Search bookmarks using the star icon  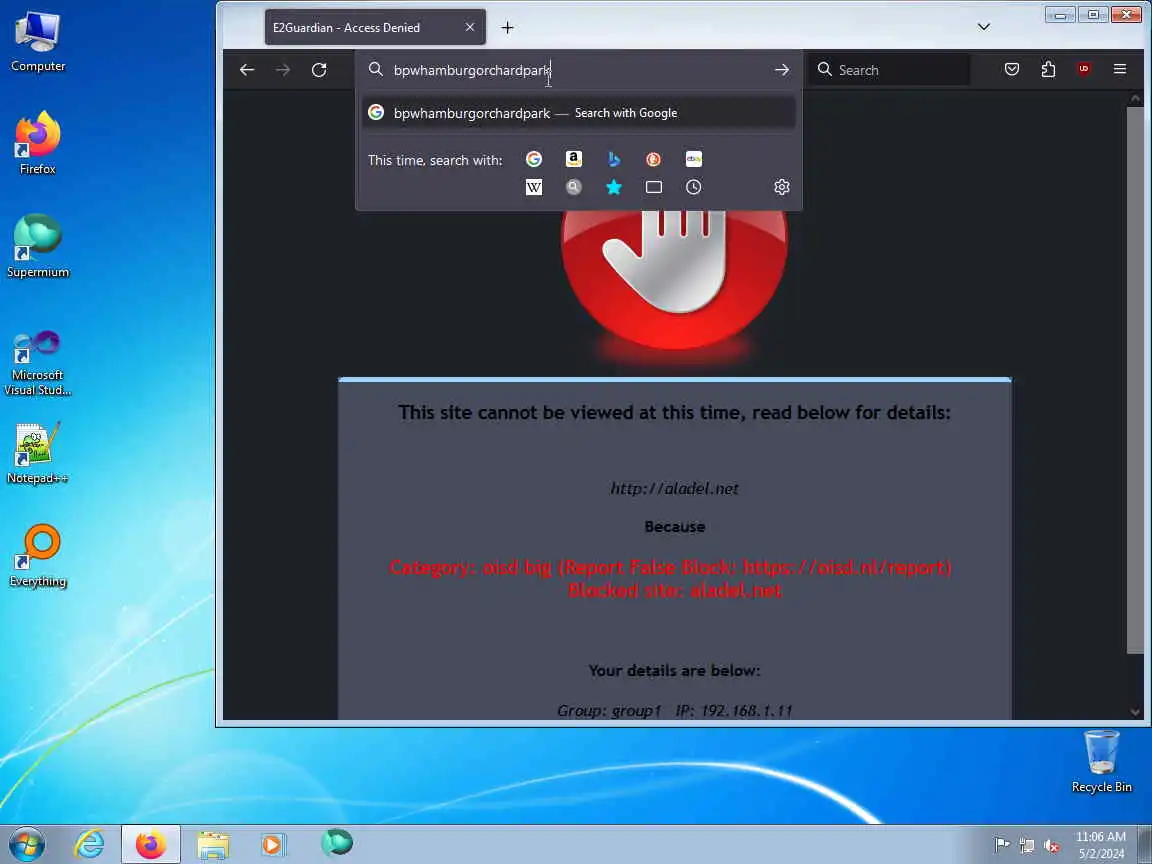(x=613, y=187)
